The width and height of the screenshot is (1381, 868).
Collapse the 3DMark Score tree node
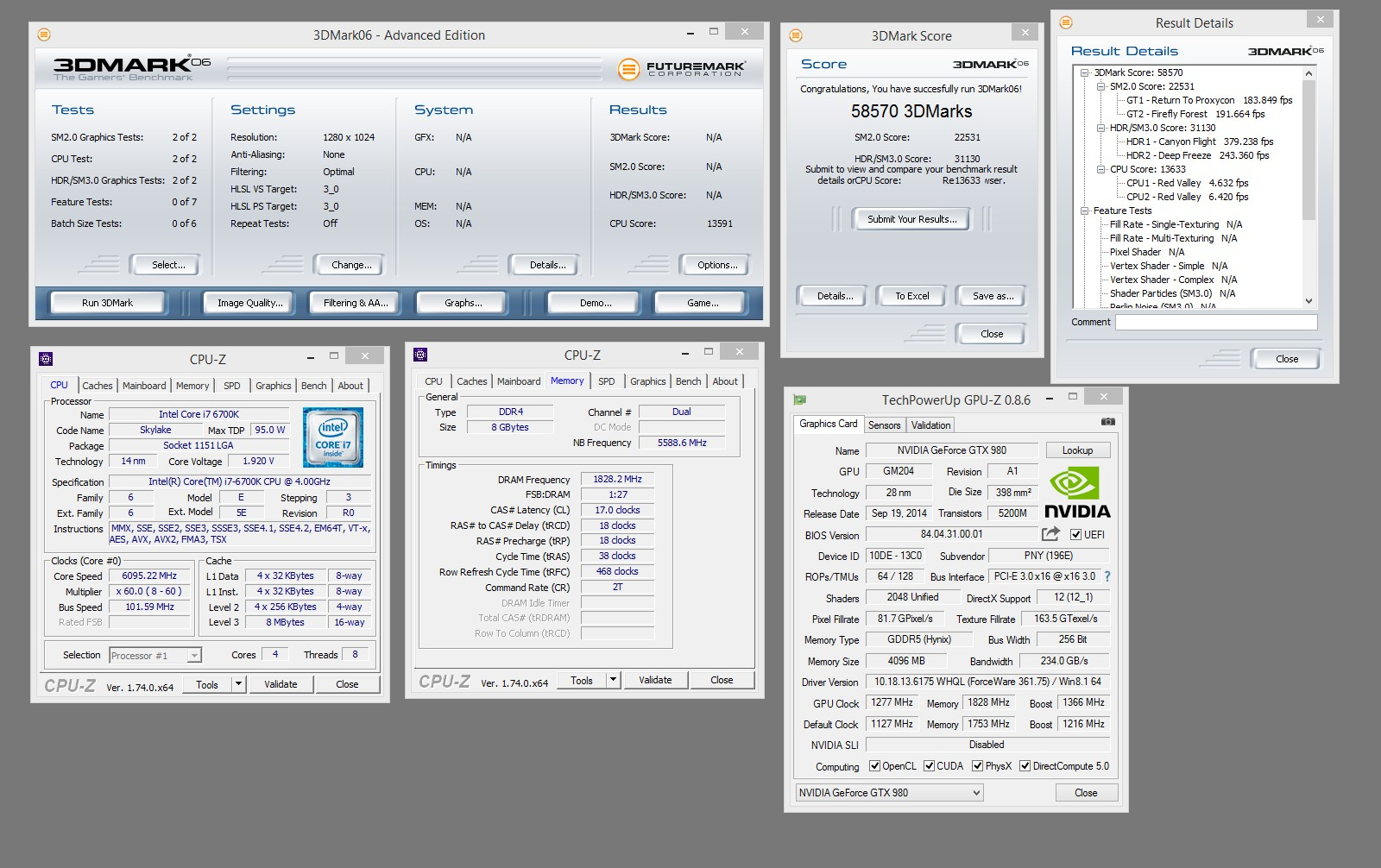click(1085, 72)
